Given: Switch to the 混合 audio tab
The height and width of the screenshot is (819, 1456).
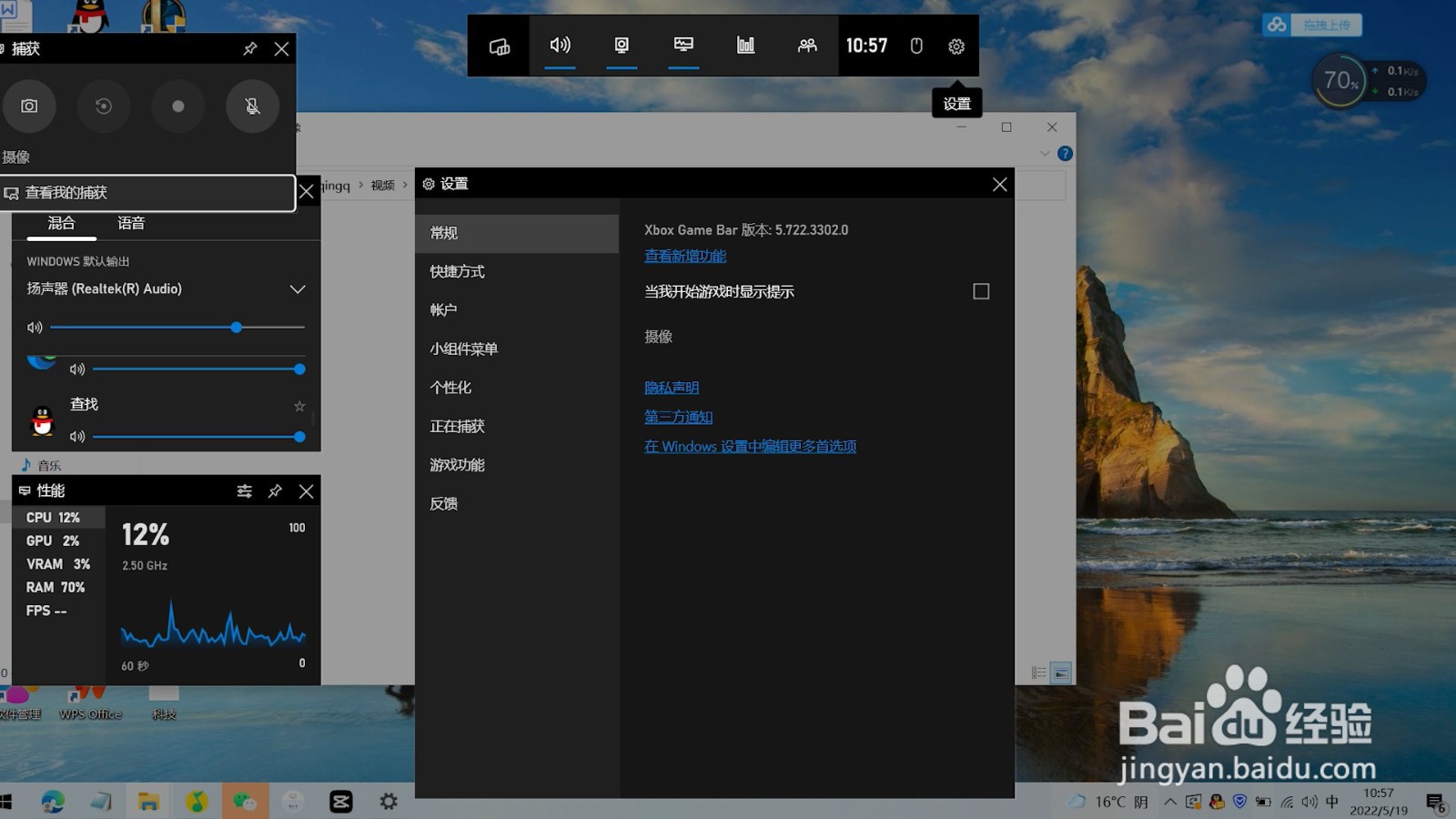Looking at the screenshot, I should 61,223.
